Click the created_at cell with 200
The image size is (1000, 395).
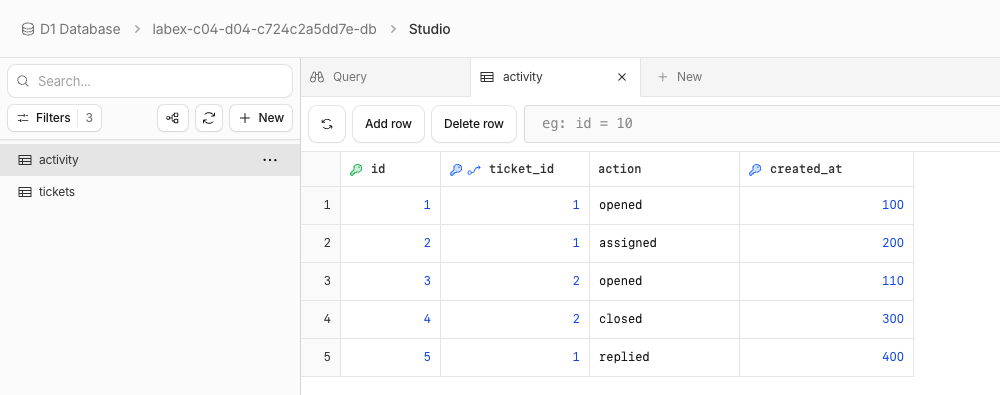(x=827, y=243)
